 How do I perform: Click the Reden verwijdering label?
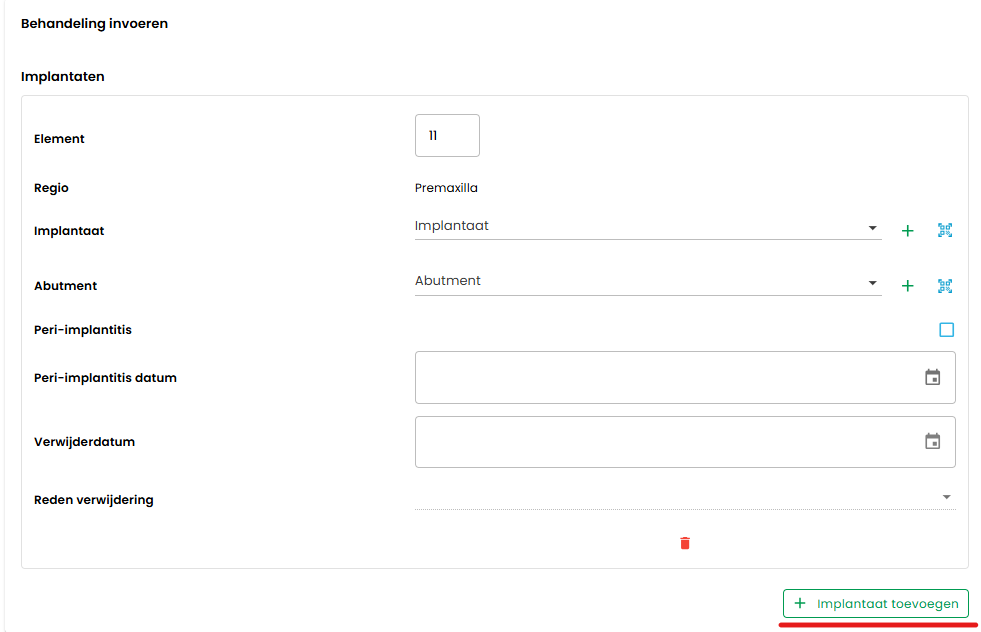(94, 500)
